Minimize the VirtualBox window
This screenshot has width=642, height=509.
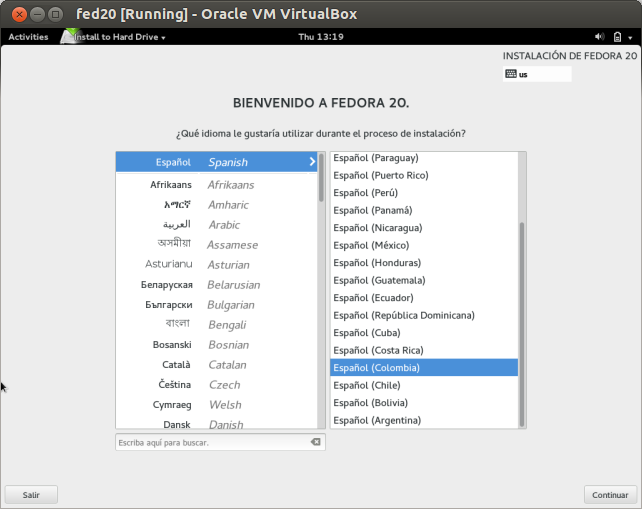pyautogui.click(x=37, y=14)
